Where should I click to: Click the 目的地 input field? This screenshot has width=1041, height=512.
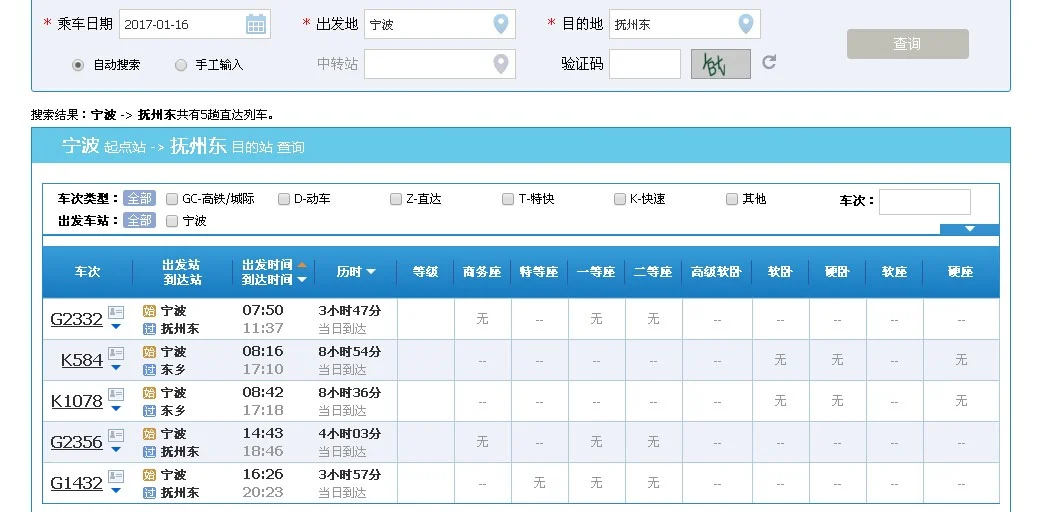pos(685,25)
